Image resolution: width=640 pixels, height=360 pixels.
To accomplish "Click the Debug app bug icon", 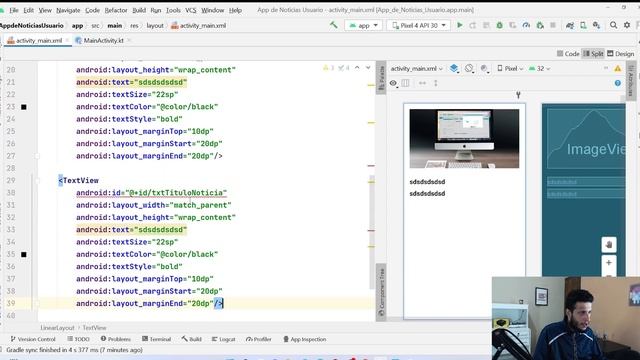I will coord(499,25).
